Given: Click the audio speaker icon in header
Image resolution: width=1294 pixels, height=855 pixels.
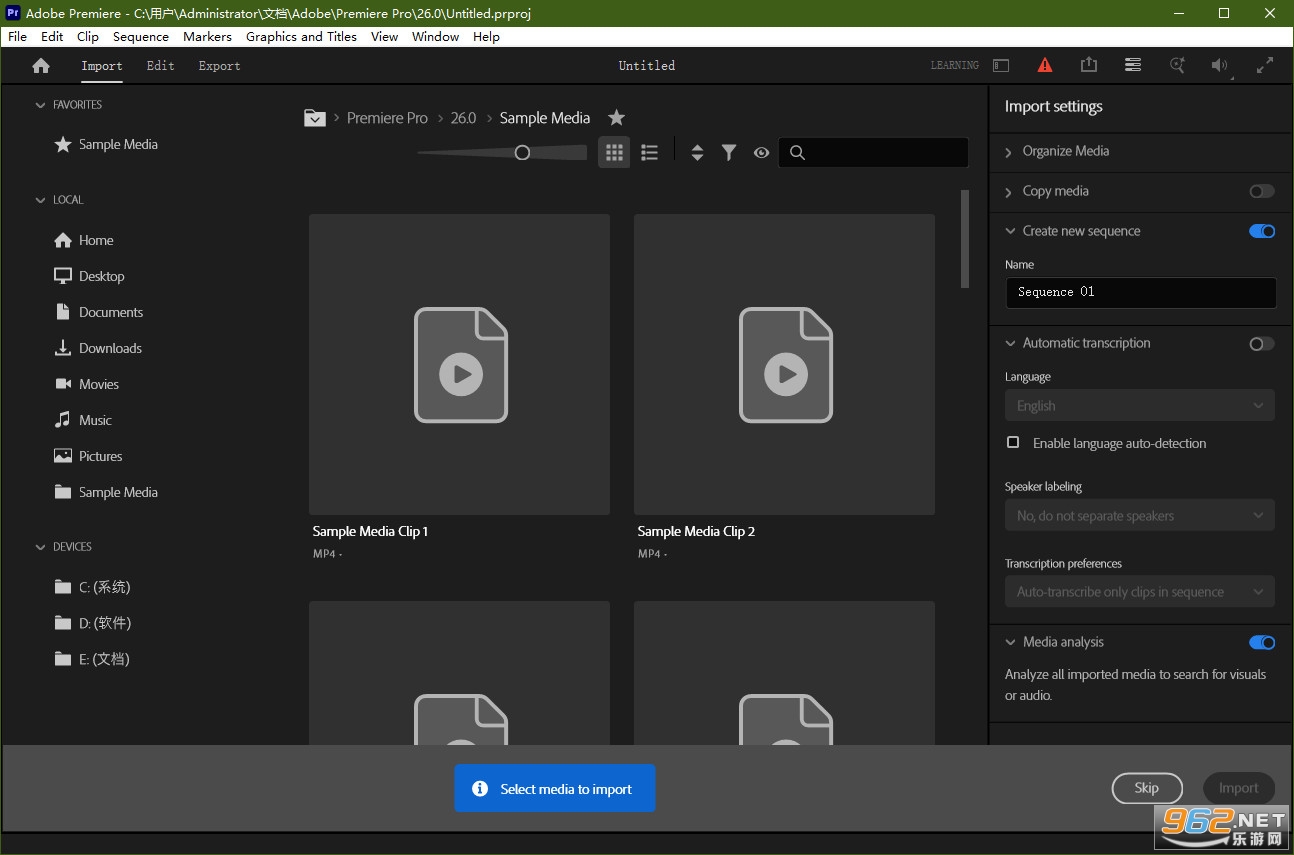Looking at the screenshot, I should pos(1220,65).
